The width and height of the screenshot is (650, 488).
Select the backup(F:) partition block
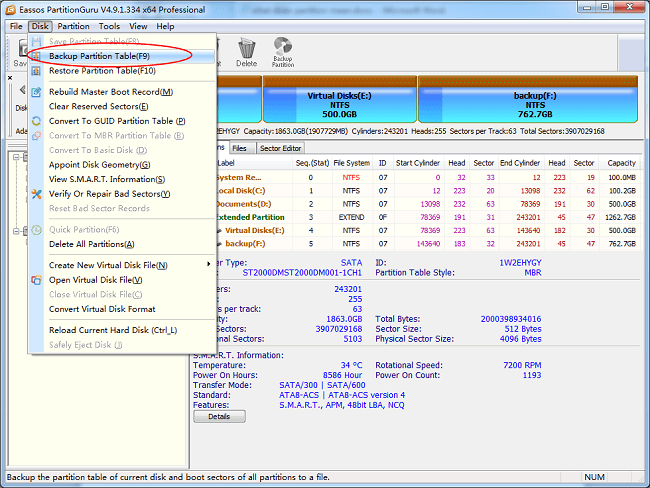click(x=528, y=100)
